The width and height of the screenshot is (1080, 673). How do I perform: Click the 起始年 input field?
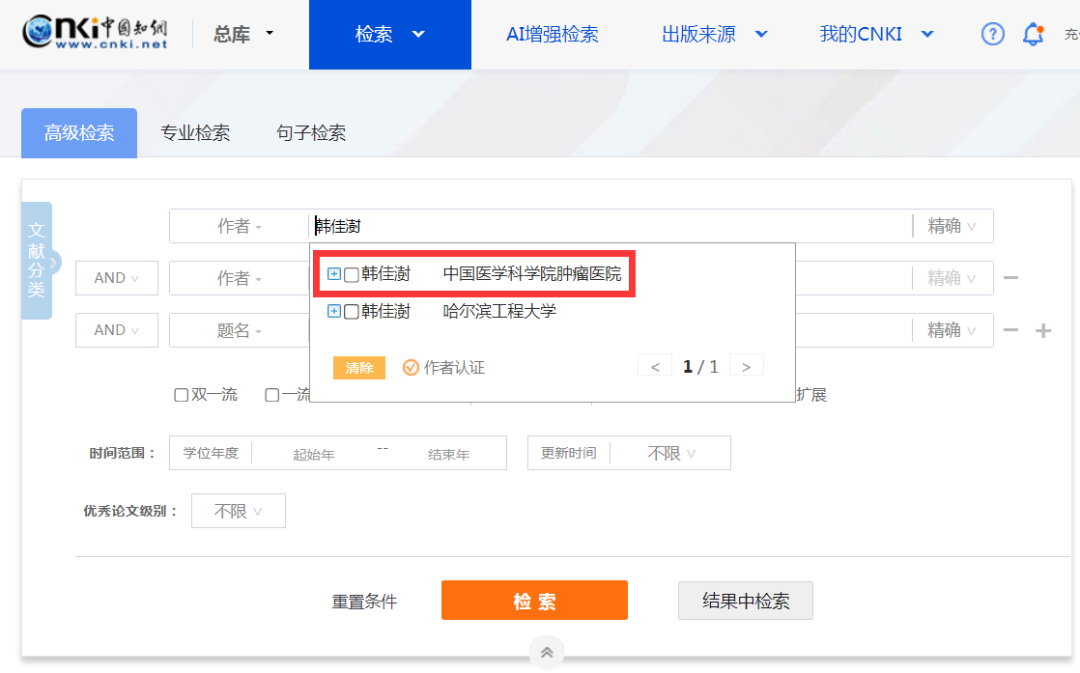click(x=313, y=455)
